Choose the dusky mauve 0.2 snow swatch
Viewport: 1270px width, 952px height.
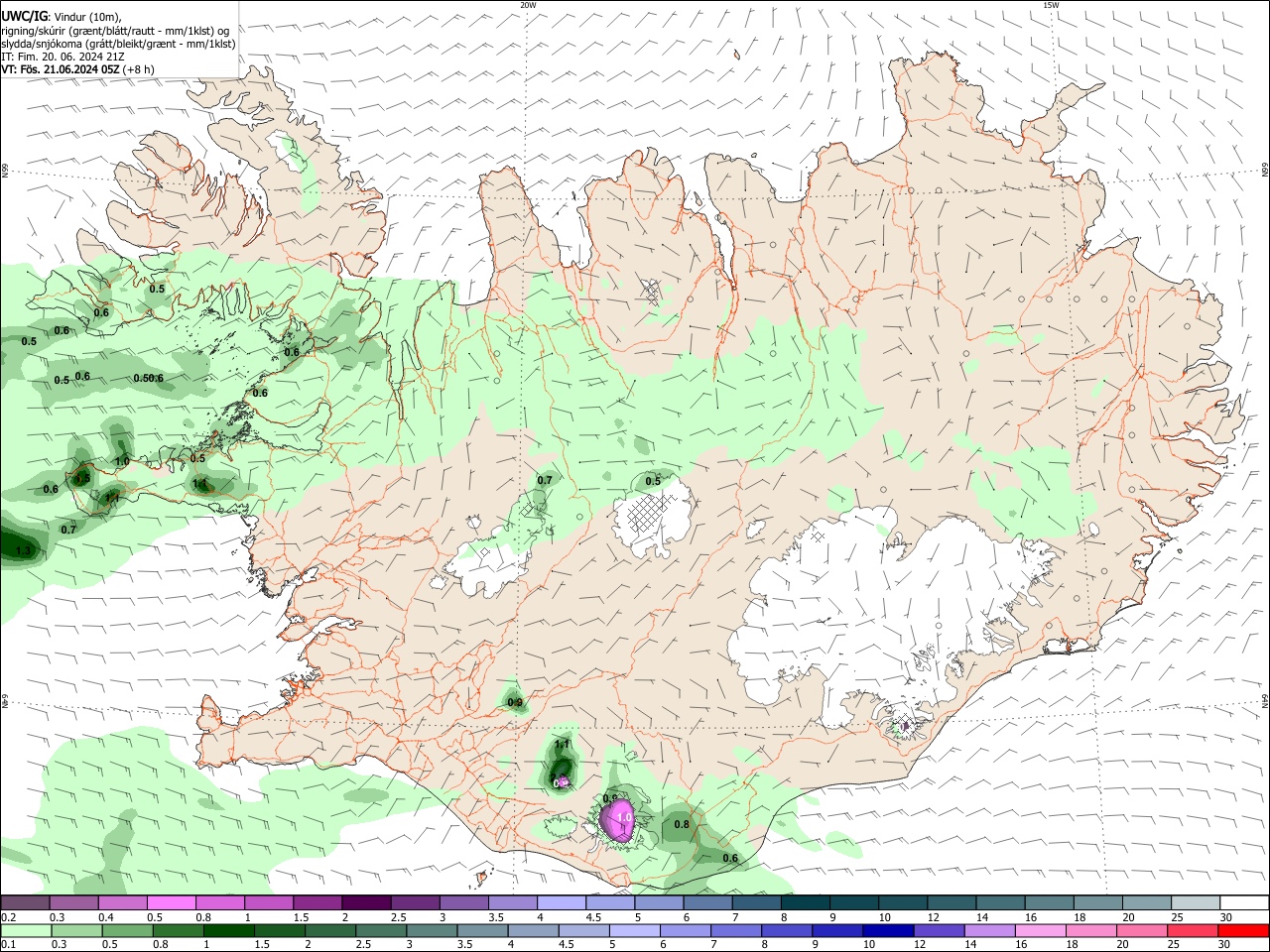coord(25,903)
